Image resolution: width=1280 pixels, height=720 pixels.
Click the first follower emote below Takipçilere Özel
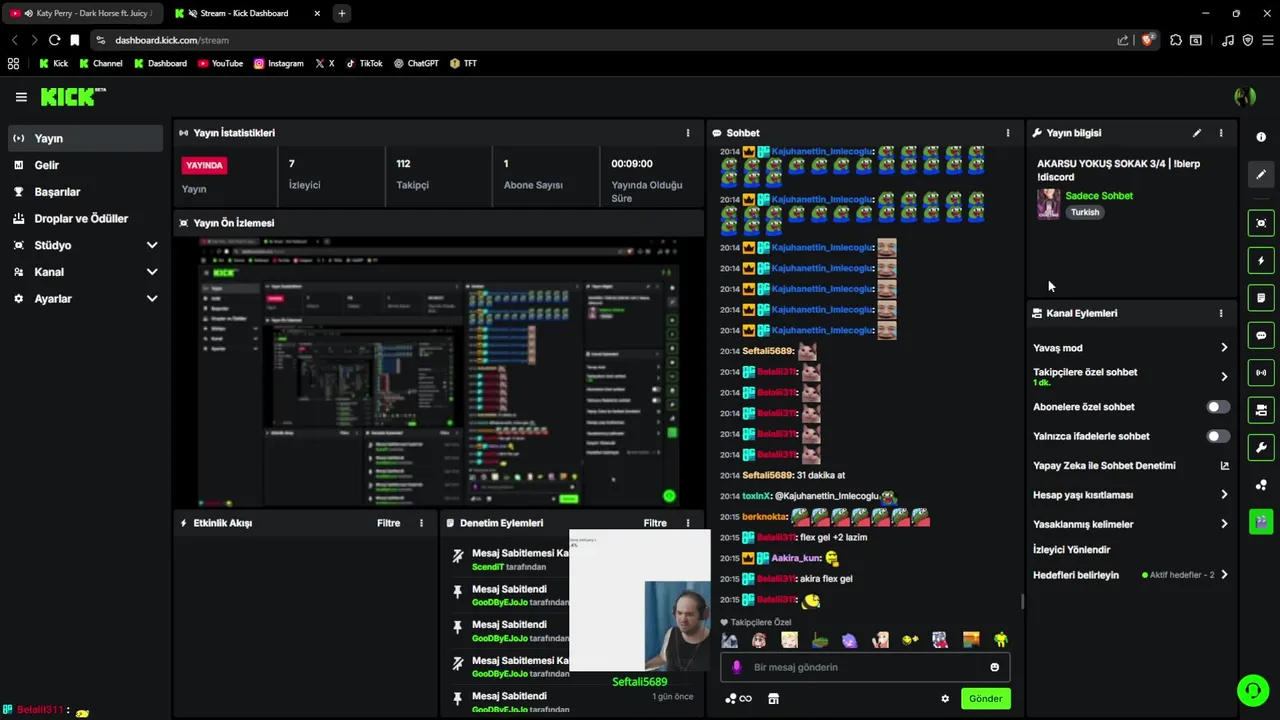tap(730, 640)
